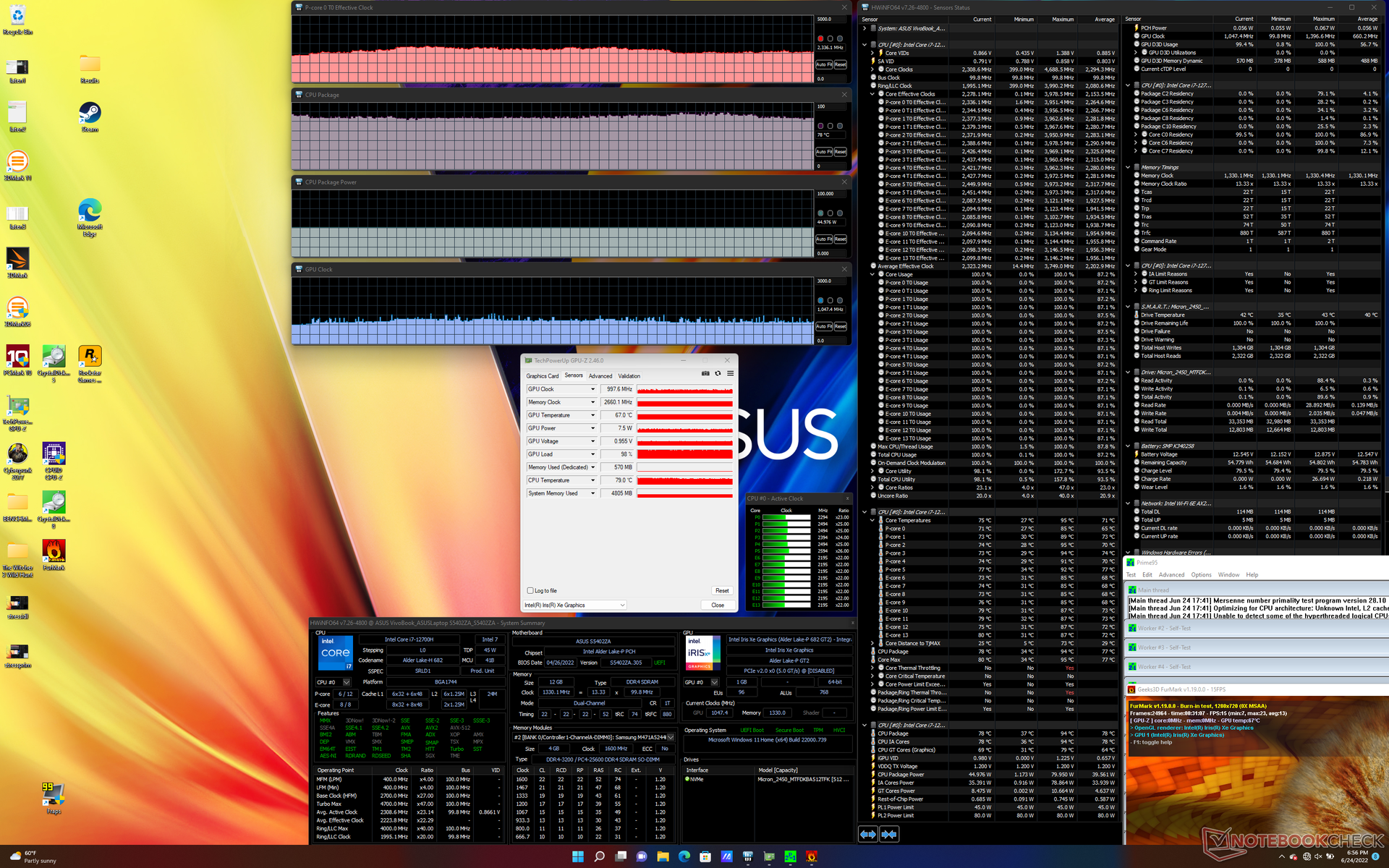Screen dimensions: 1389x868
Task: Click GPU-Z screenshot camera icon
Action: click(x=705, y=373)
